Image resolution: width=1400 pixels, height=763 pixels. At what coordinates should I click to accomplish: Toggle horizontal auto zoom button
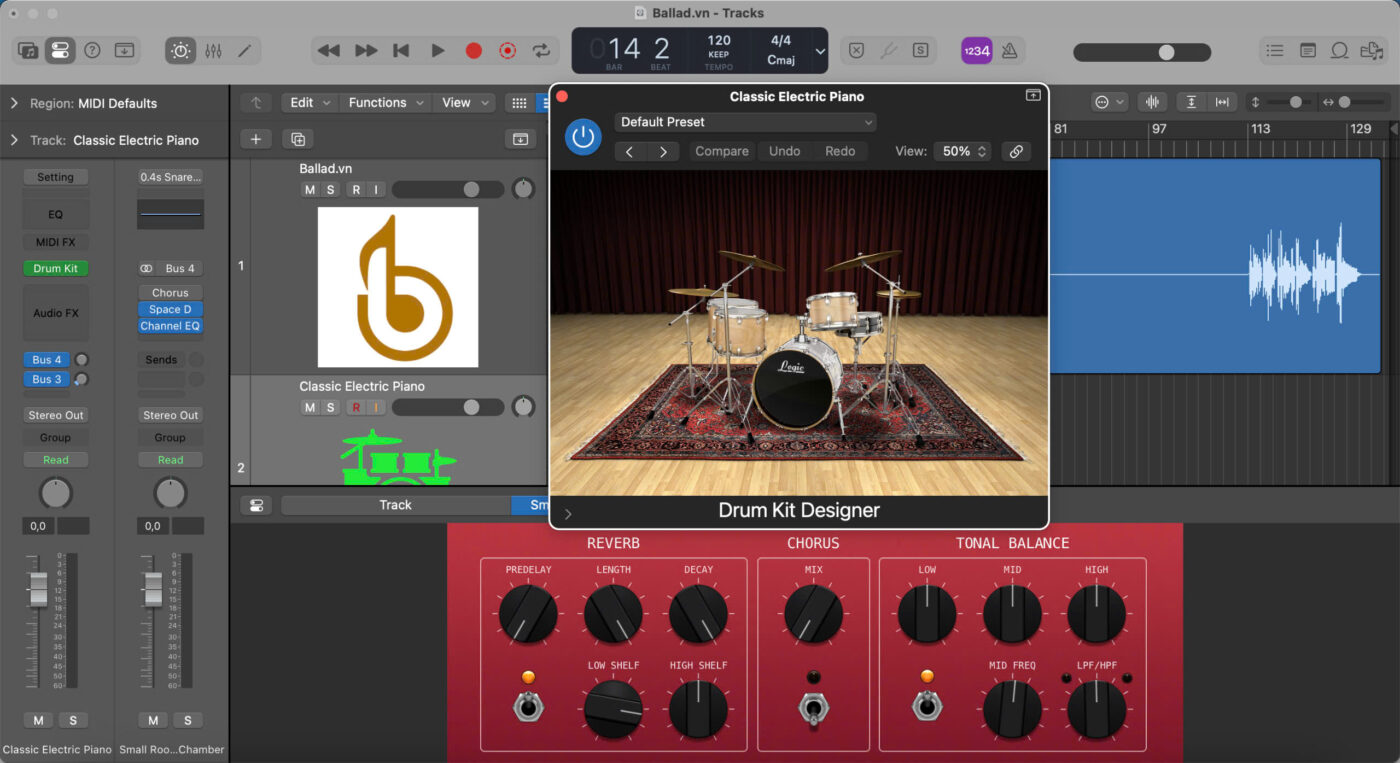pos(1222,102)
